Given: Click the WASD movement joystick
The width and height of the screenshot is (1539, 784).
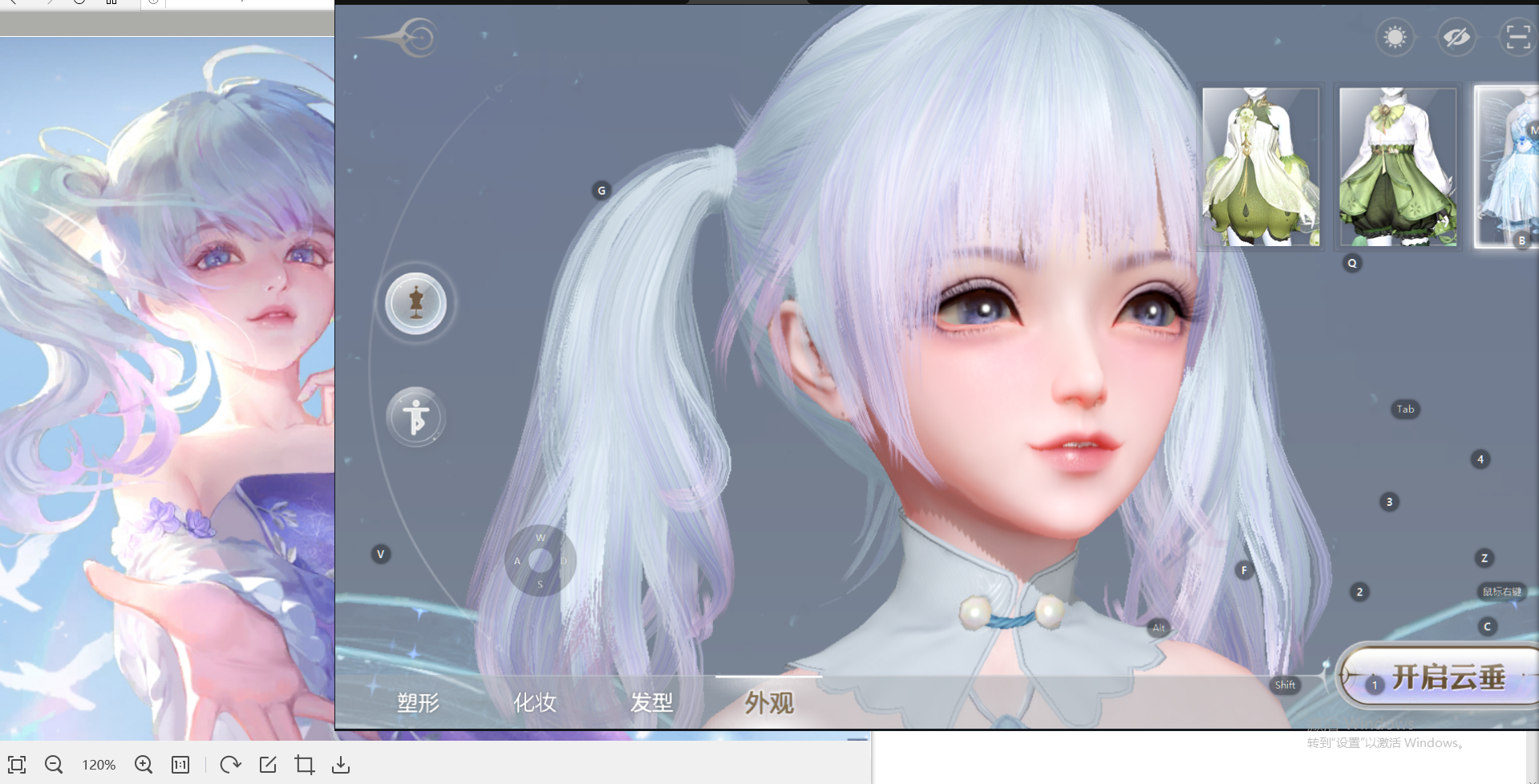Looking at the screenshot, I should click(540, 560).
